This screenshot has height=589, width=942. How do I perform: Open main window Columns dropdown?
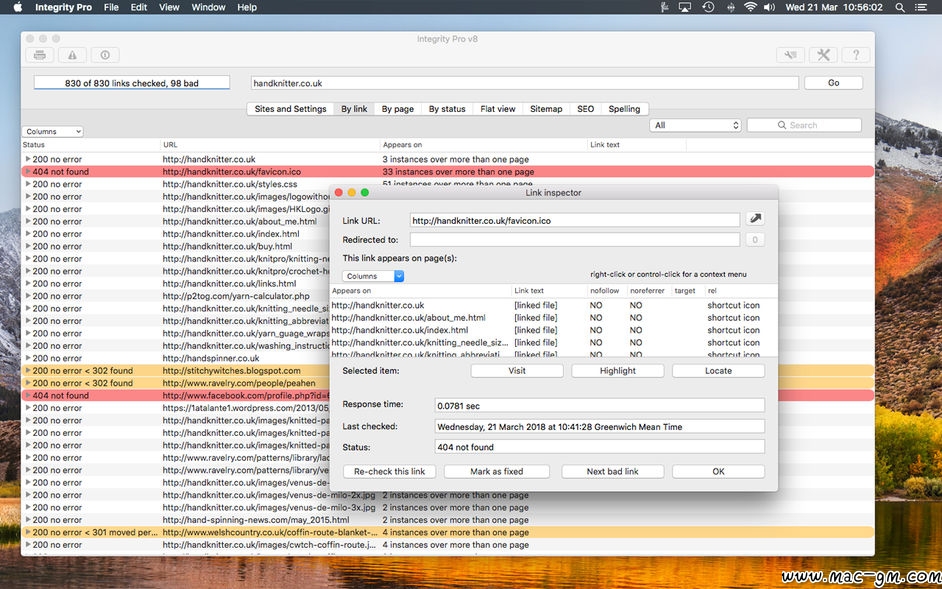click(x=53, y=132)
